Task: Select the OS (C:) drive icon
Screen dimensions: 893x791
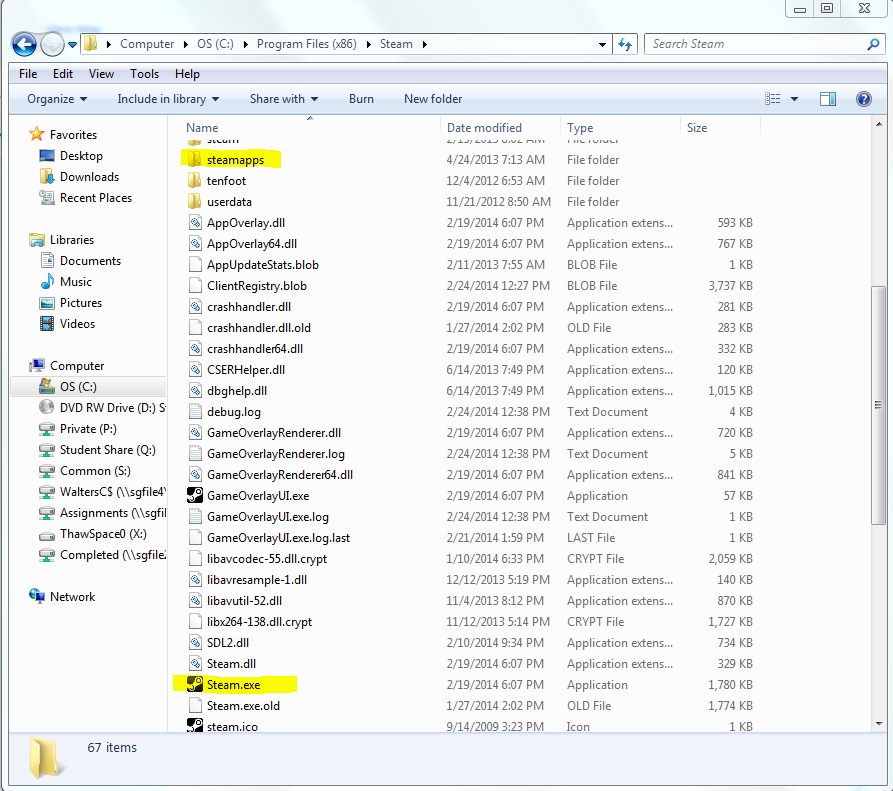Action: pos(47,387)
